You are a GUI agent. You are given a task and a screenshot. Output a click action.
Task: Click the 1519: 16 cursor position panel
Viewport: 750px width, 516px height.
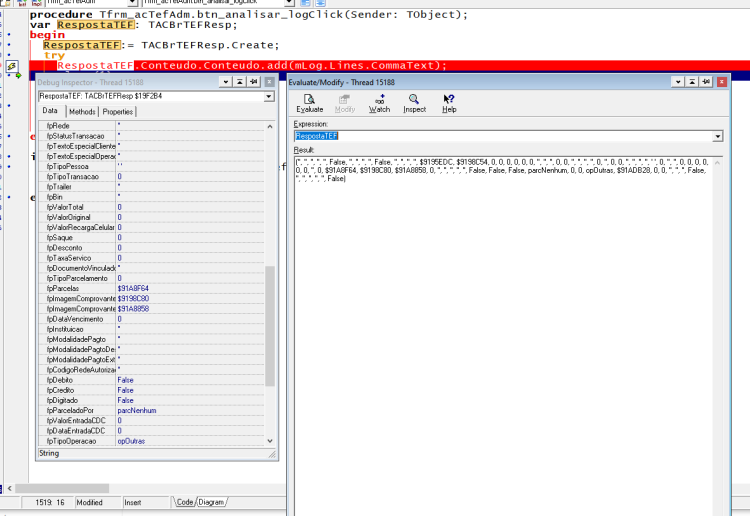click(50, 502)
